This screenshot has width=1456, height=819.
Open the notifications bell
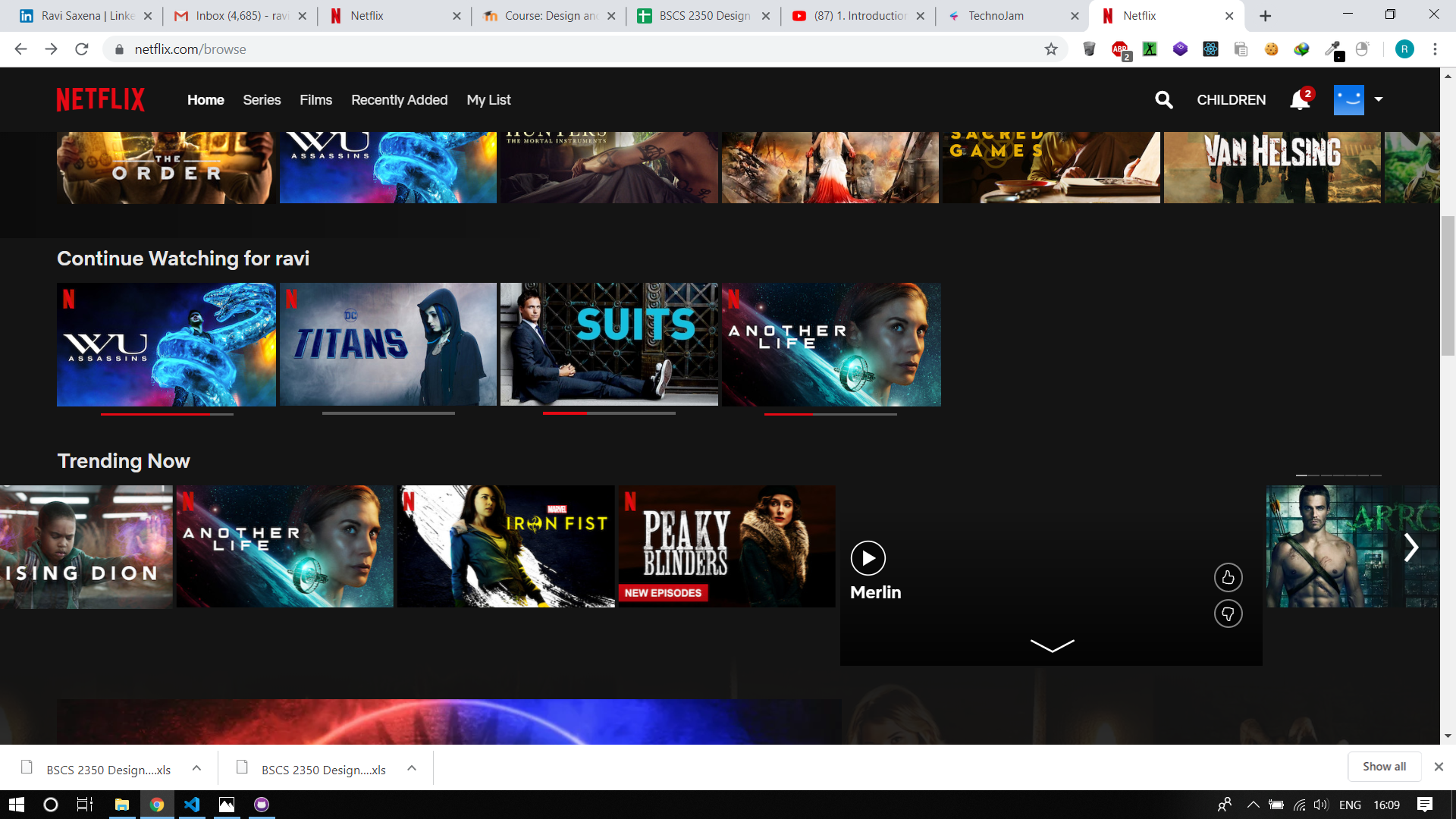click(x=1300, y=100)
